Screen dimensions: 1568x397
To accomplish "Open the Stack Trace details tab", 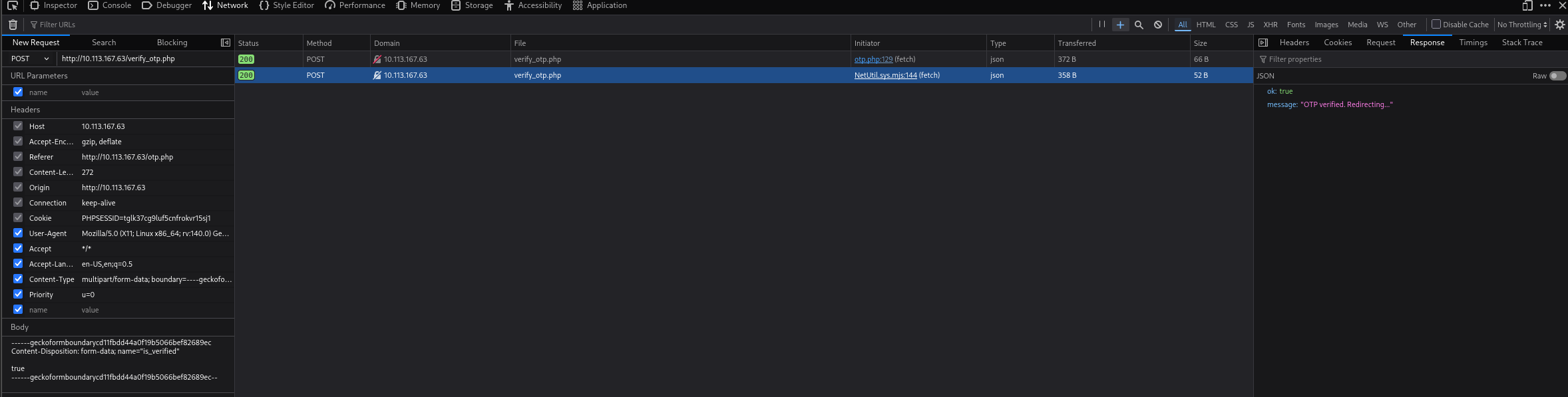I will click(1522, 43).
